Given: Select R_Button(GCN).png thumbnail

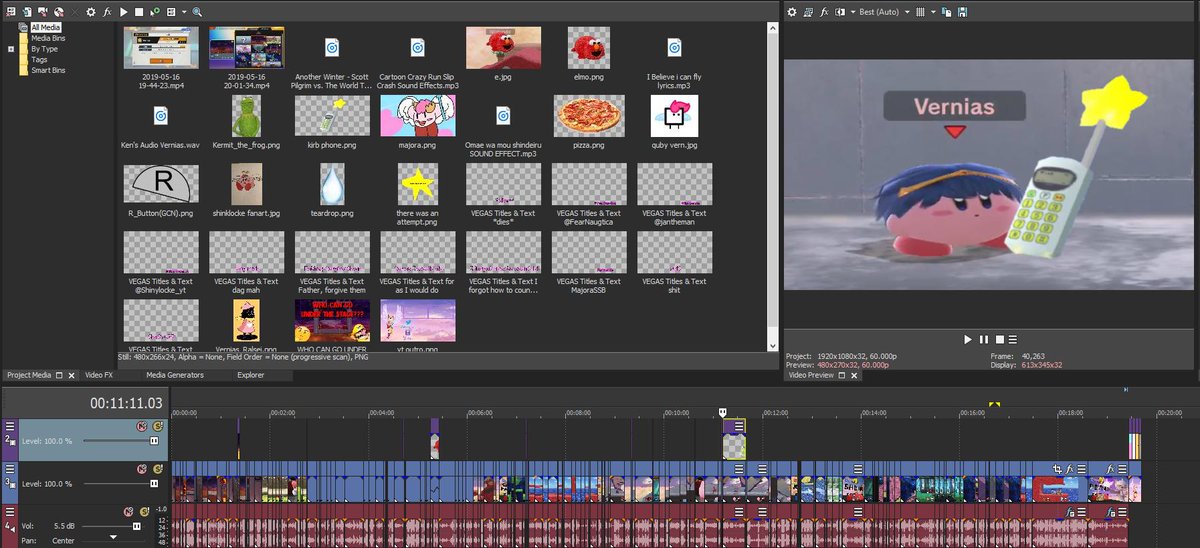Looking at the screenshot, I should [160, 184].
